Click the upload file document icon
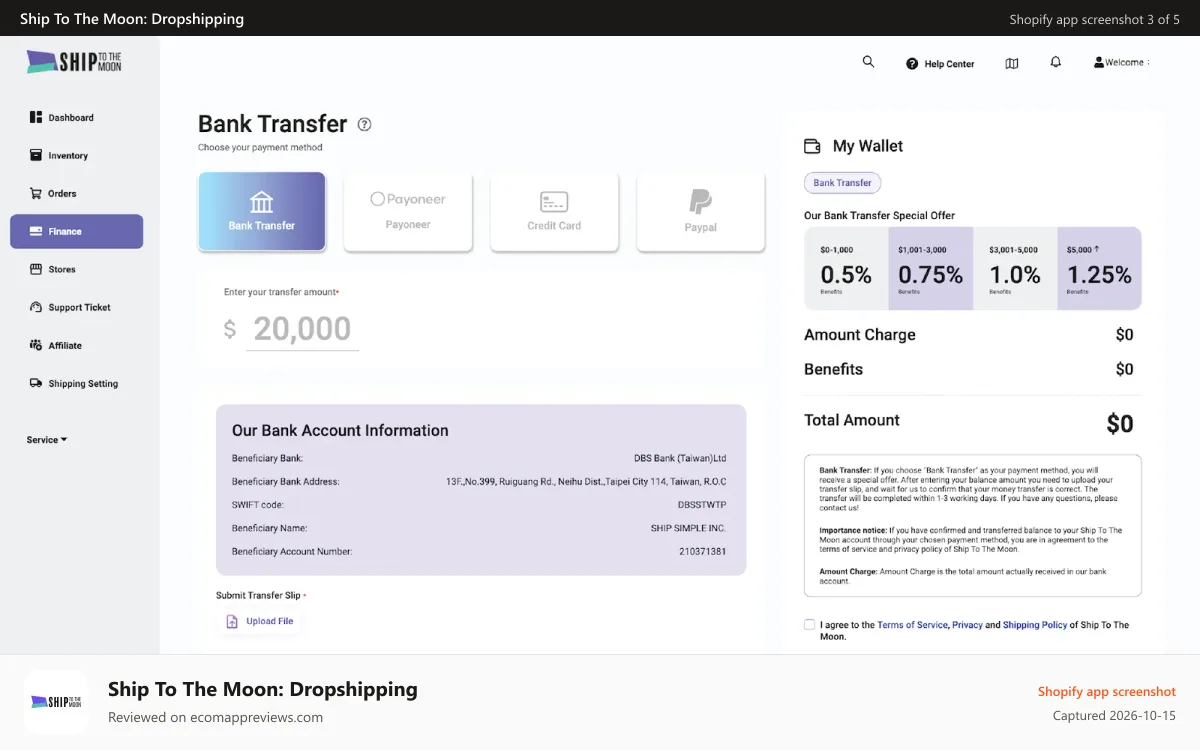 point(232,621)
